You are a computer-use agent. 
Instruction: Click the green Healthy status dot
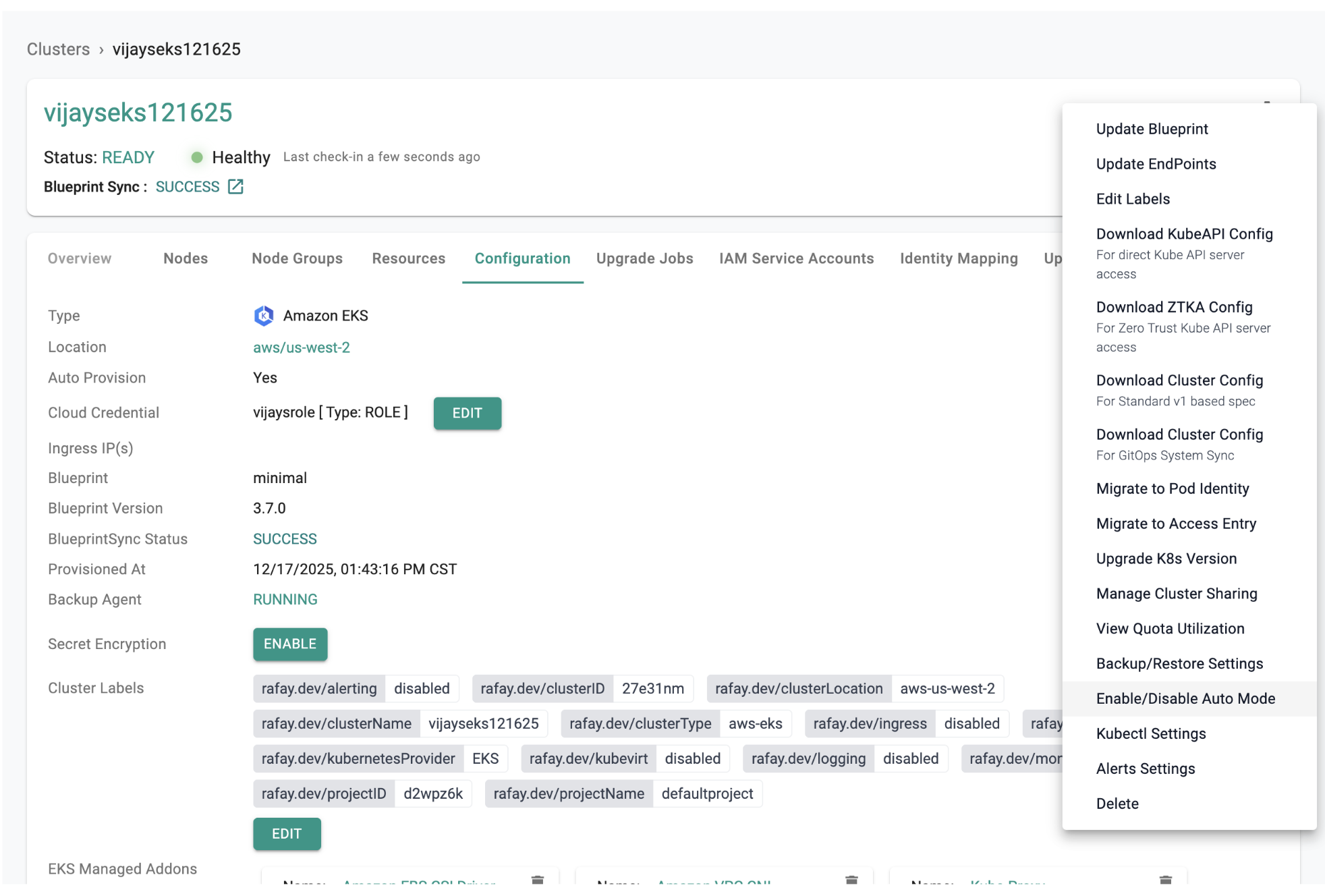[197, 157]
